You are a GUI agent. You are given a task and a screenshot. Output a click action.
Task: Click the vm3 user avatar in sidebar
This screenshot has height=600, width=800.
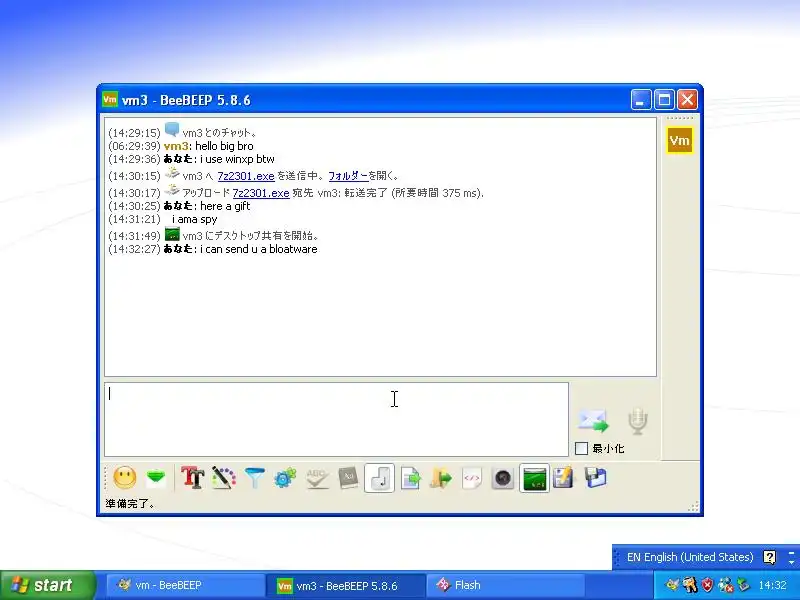680,140
